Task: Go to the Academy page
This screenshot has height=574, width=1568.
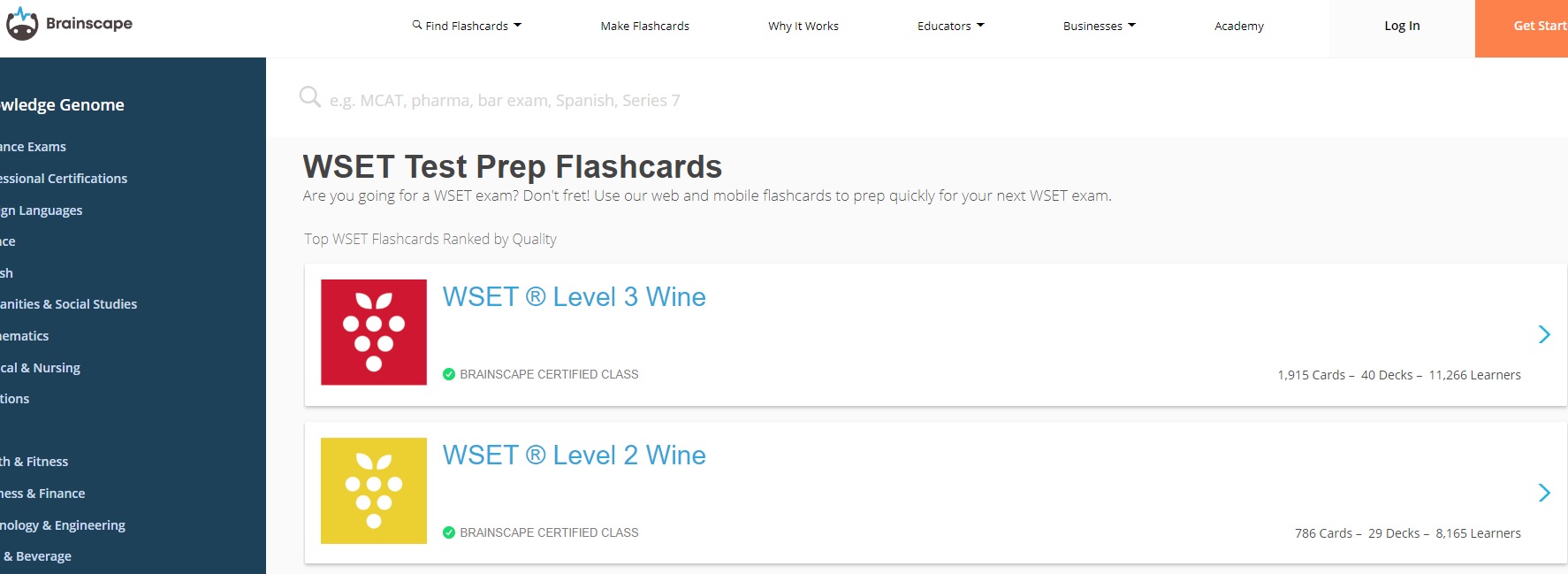Action: coord(1239,26)
